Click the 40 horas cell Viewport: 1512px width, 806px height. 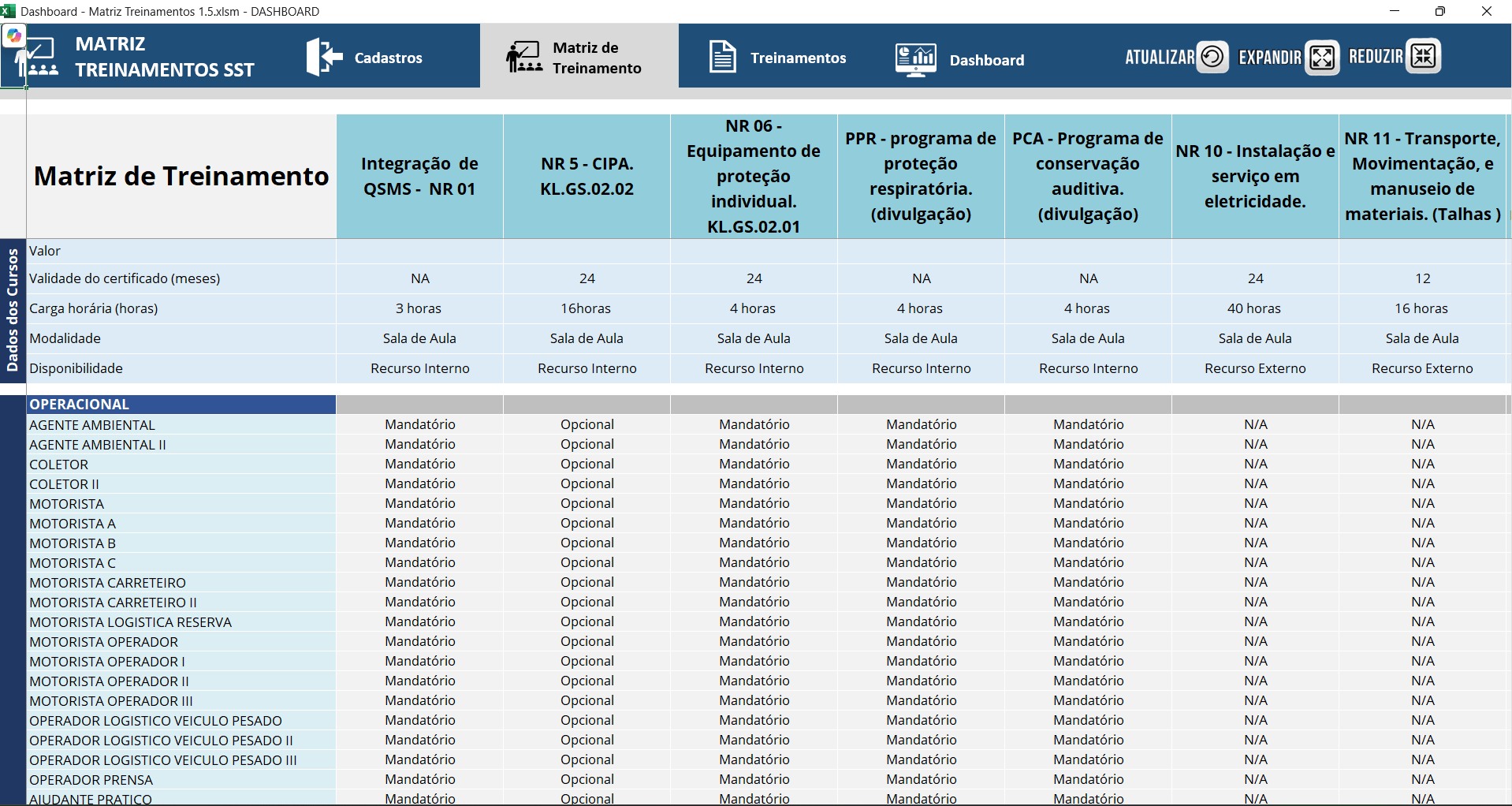pyautogui.click(x=1254, y=308)
